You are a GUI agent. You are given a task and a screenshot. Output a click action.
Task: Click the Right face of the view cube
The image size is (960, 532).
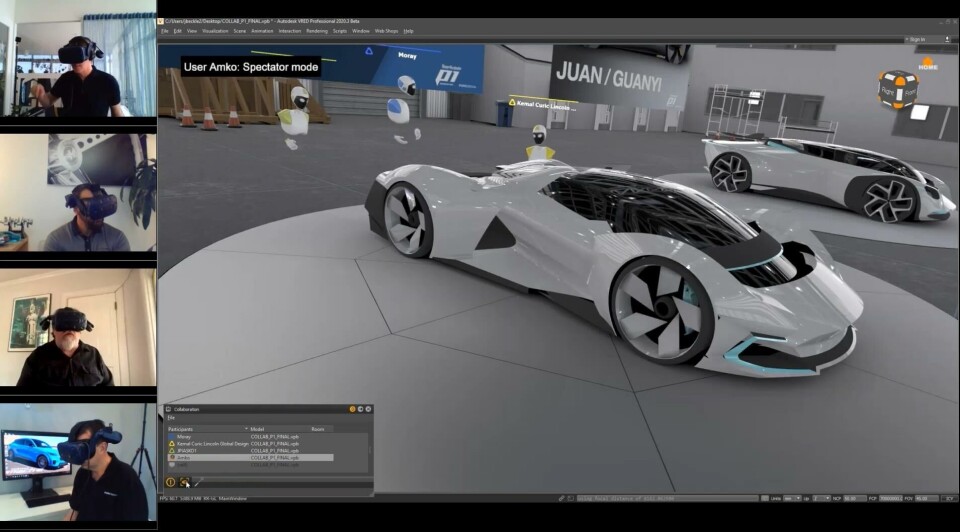click(888, 91)
